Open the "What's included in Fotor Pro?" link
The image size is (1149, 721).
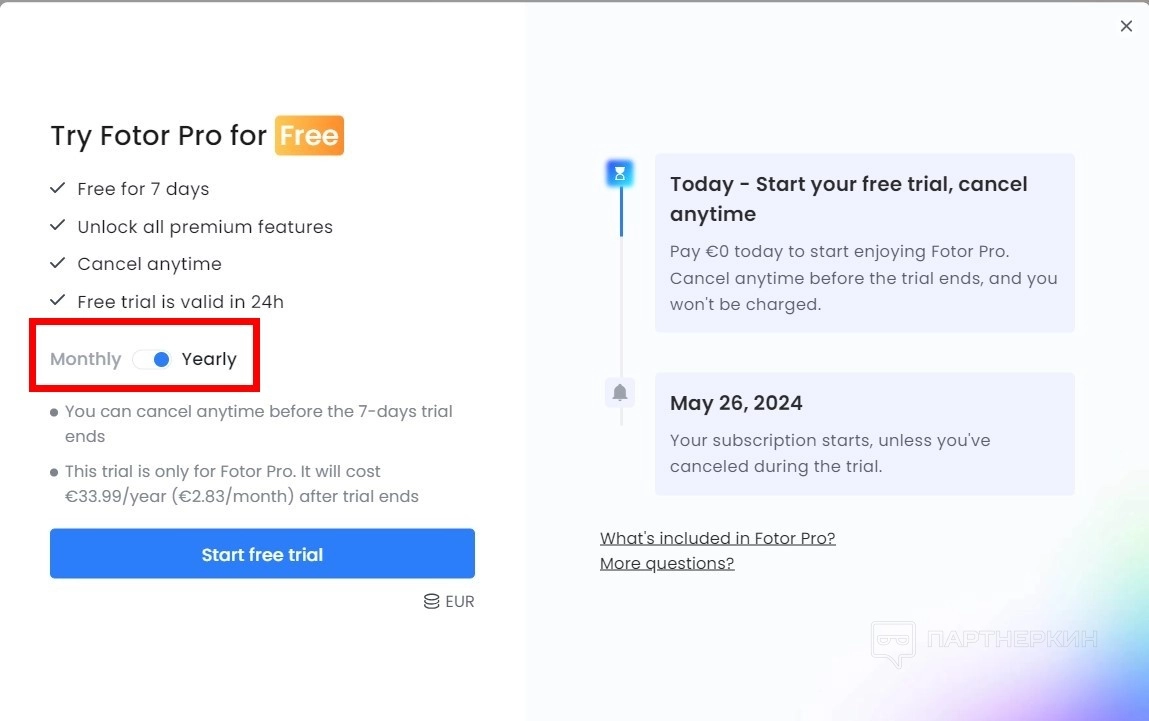coord(717,538)
